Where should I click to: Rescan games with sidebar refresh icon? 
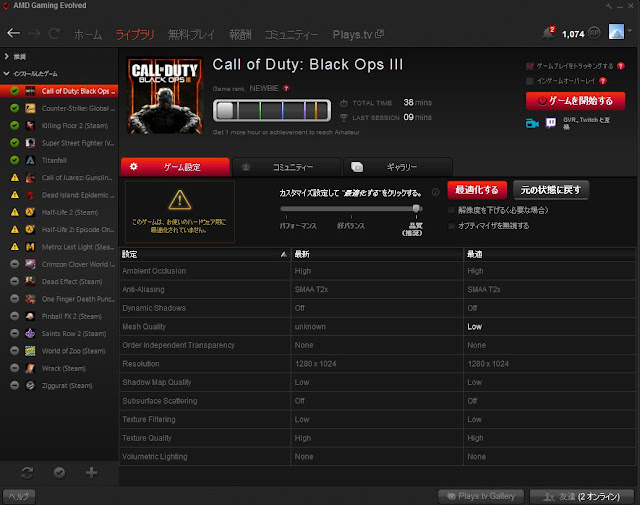(x=27, y=473)
